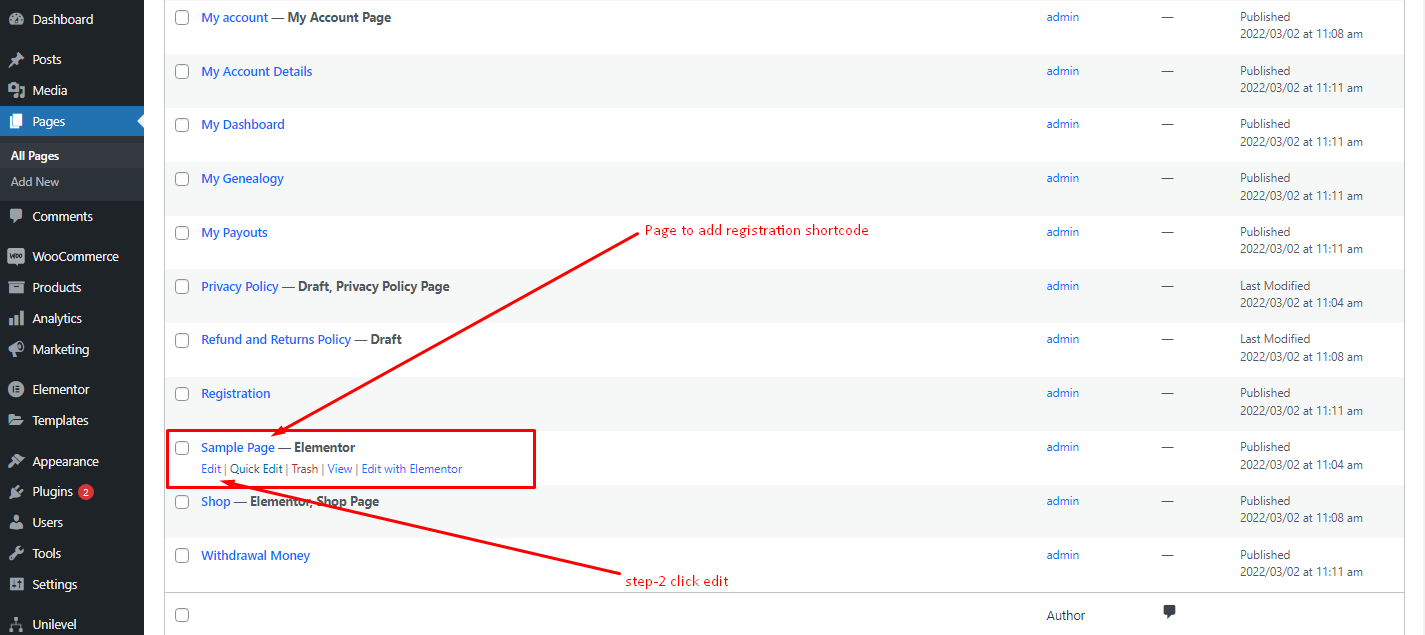
Task: Open the Media library
Action: click(49, 90)
